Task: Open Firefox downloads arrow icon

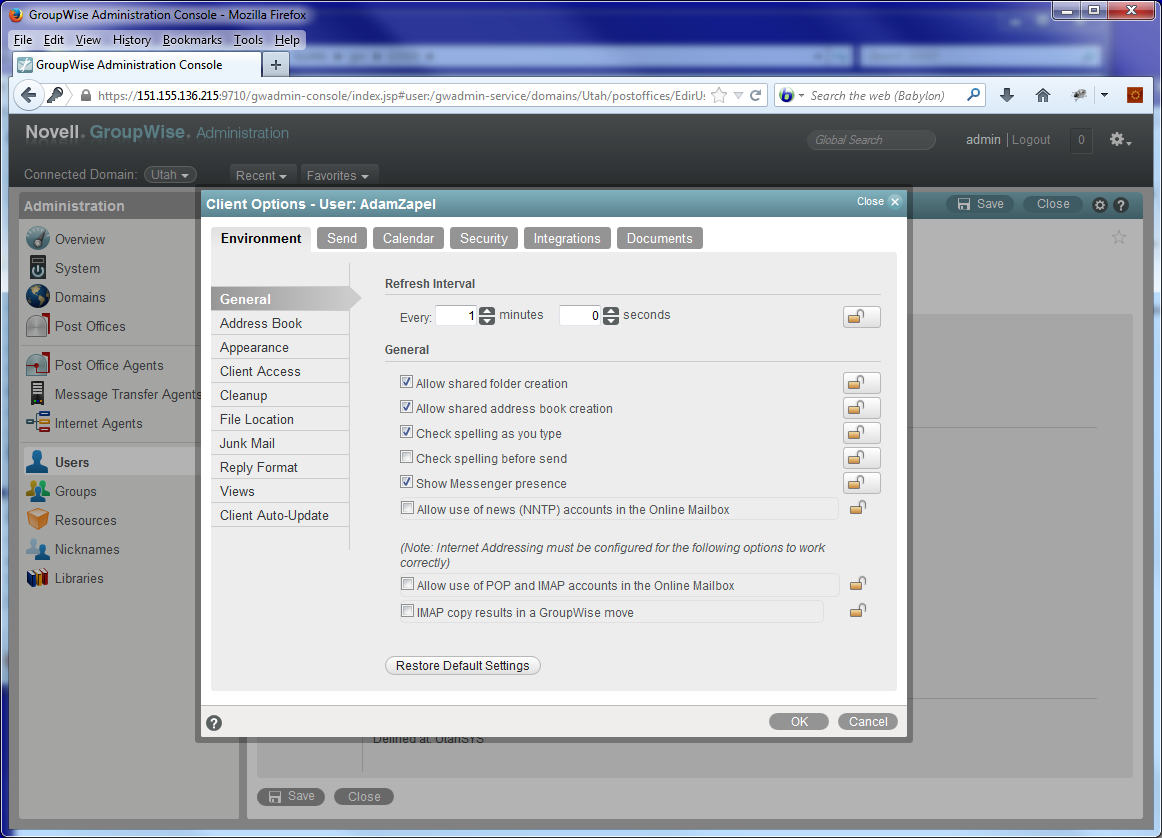Action: (x=1006, y=95)
